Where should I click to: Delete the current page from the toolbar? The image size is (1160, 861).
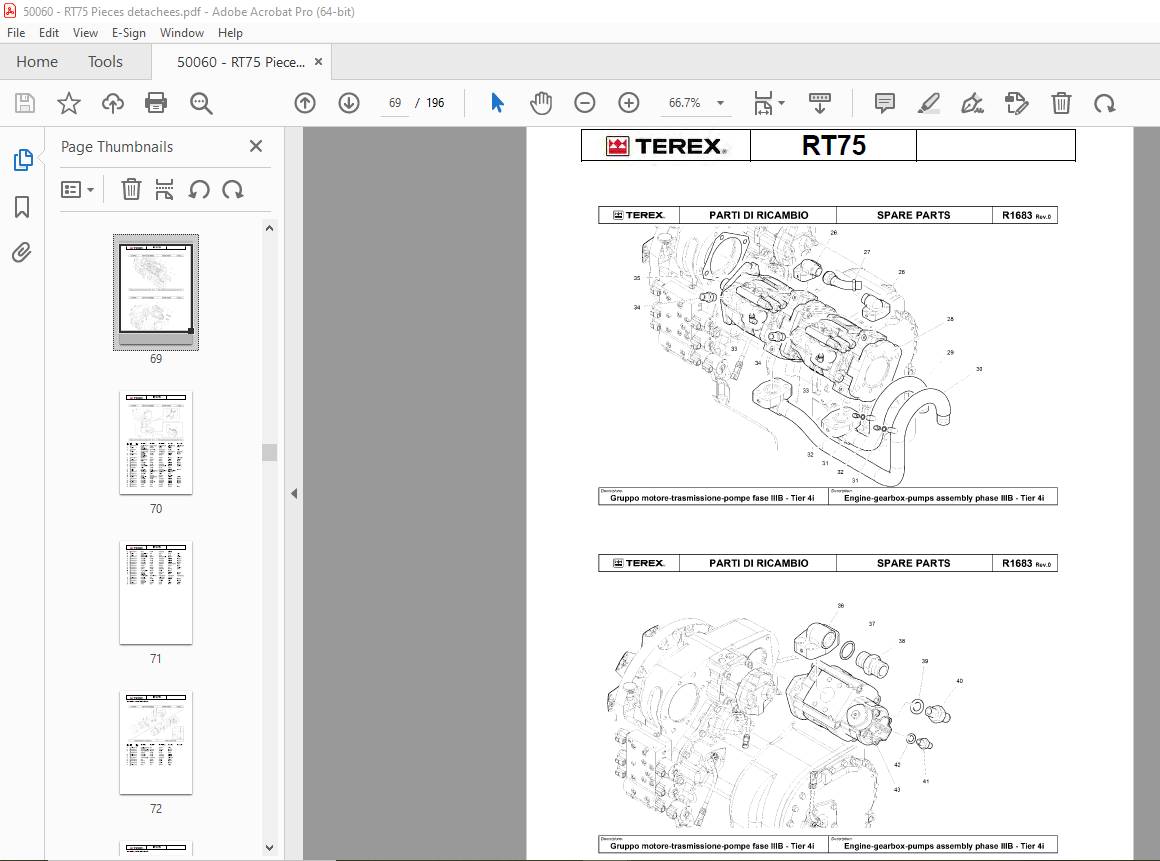click(x=1061, y=103)
